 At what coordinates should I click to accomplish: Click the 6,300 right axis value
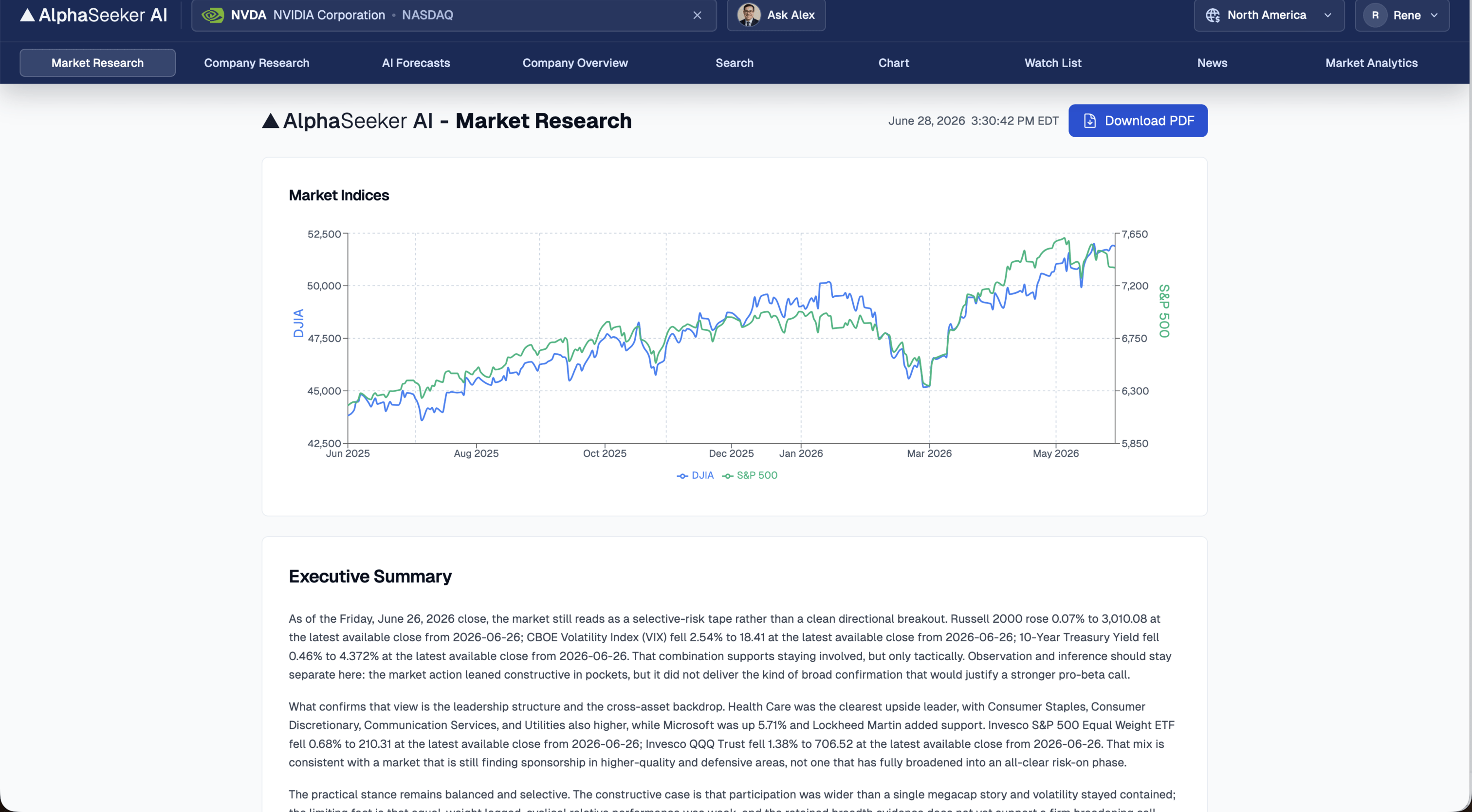pos(1135,391)
